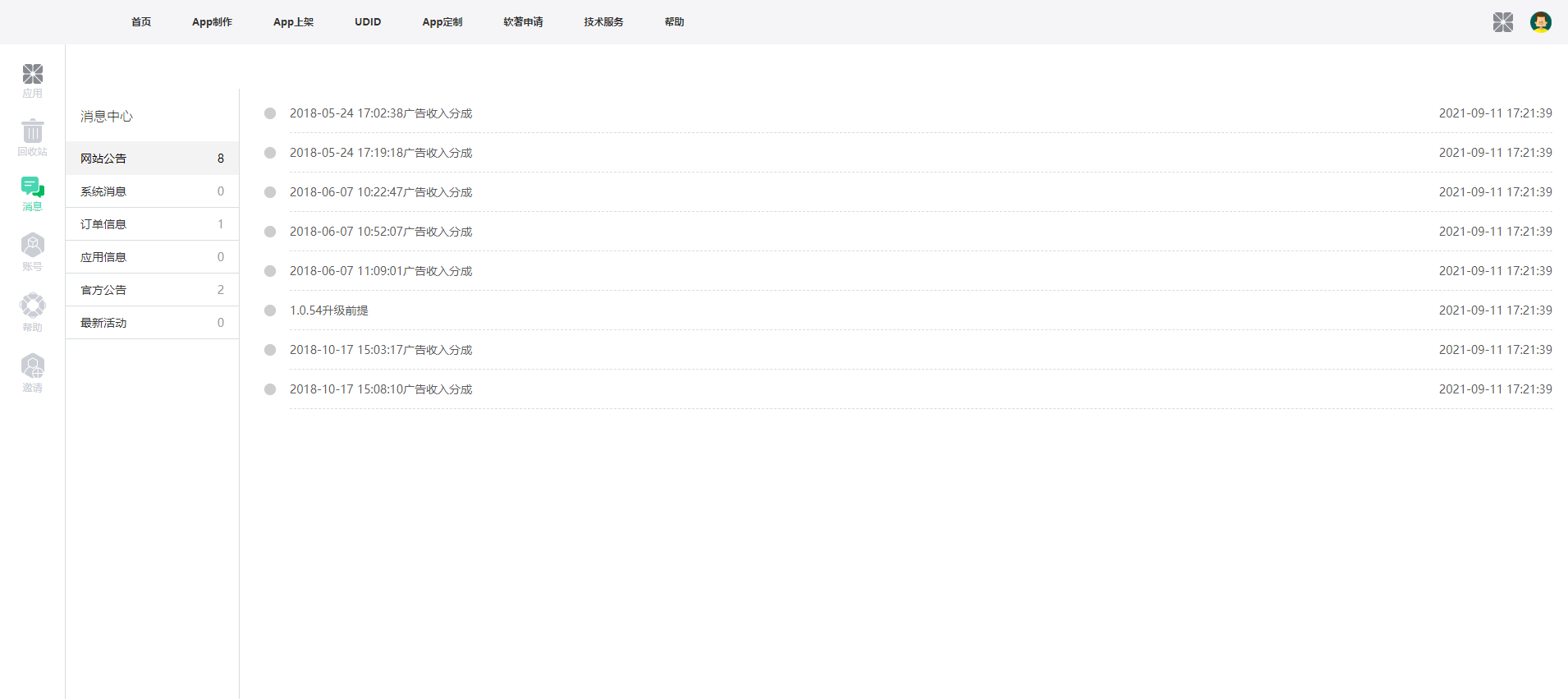This screenshot has width=1568, height=699.
Task: Open the 账号 account icon in sidebar
Action: [x=33, y=246]
